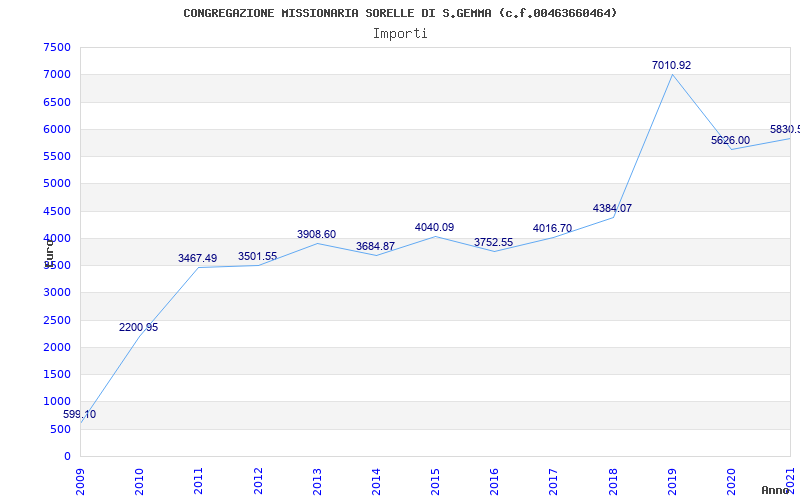The image size is (800, 500).
Task: Click the 6000 y-axis value
Action: click(57, 129)
